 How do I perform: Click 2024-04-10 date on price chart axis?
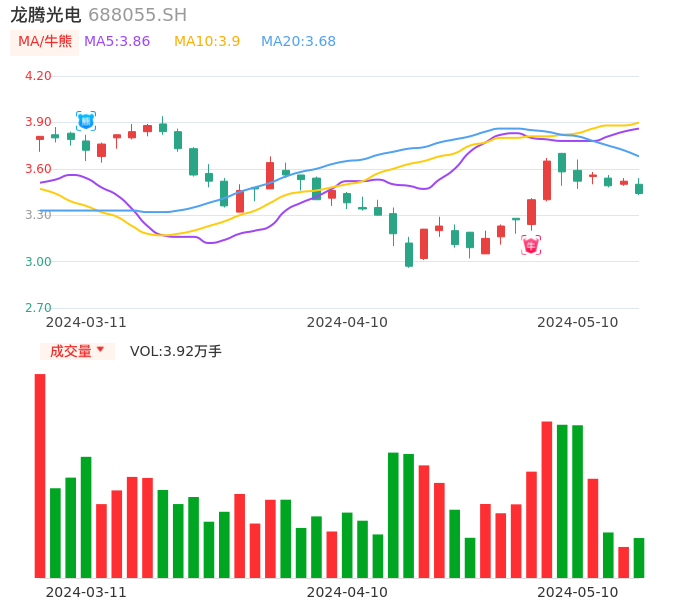coord(347,322)
